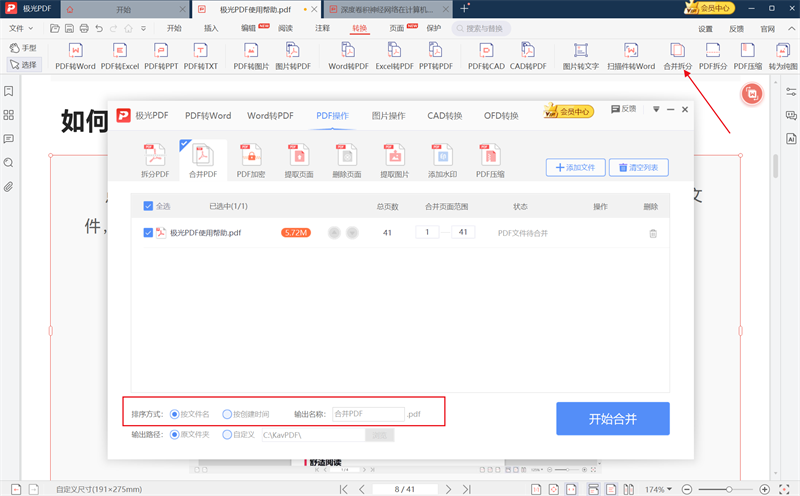Select PDF加密 in the dialog
This screenshot has height=496, width=800.
(x=251, y=160)
